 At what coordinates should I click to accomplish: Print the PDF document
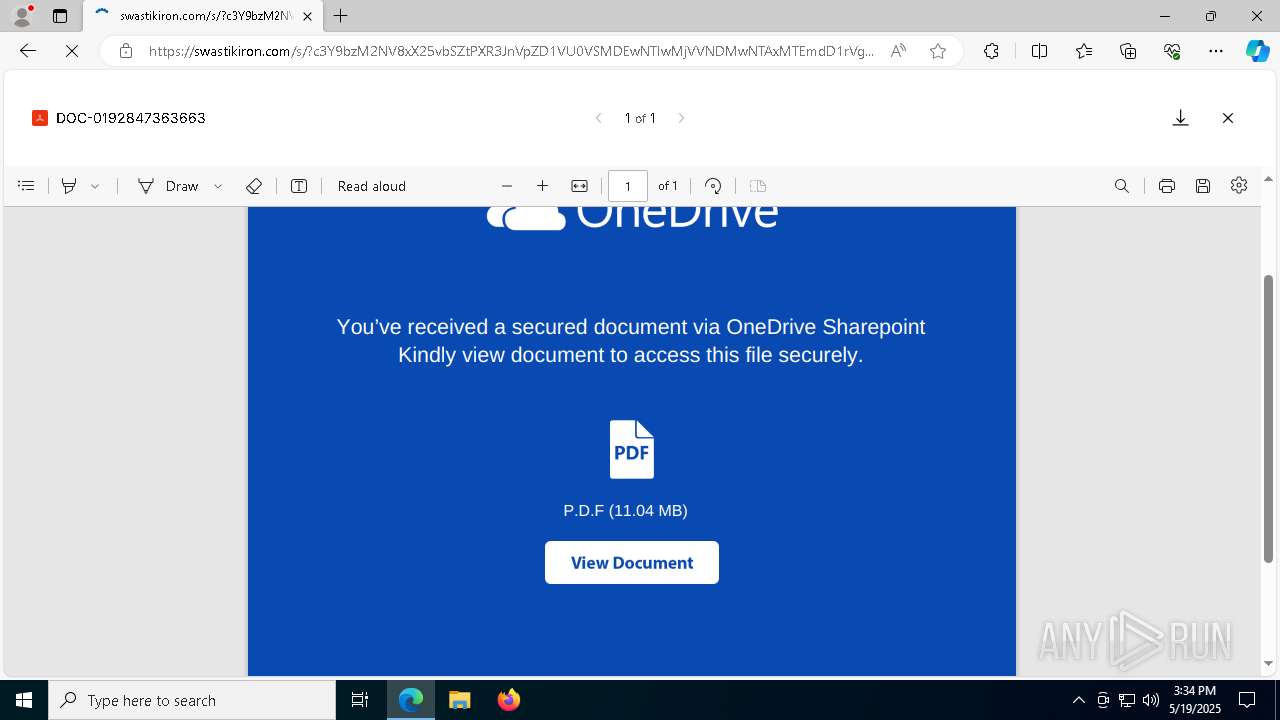pyautogui.click(x=1166, y=186)
